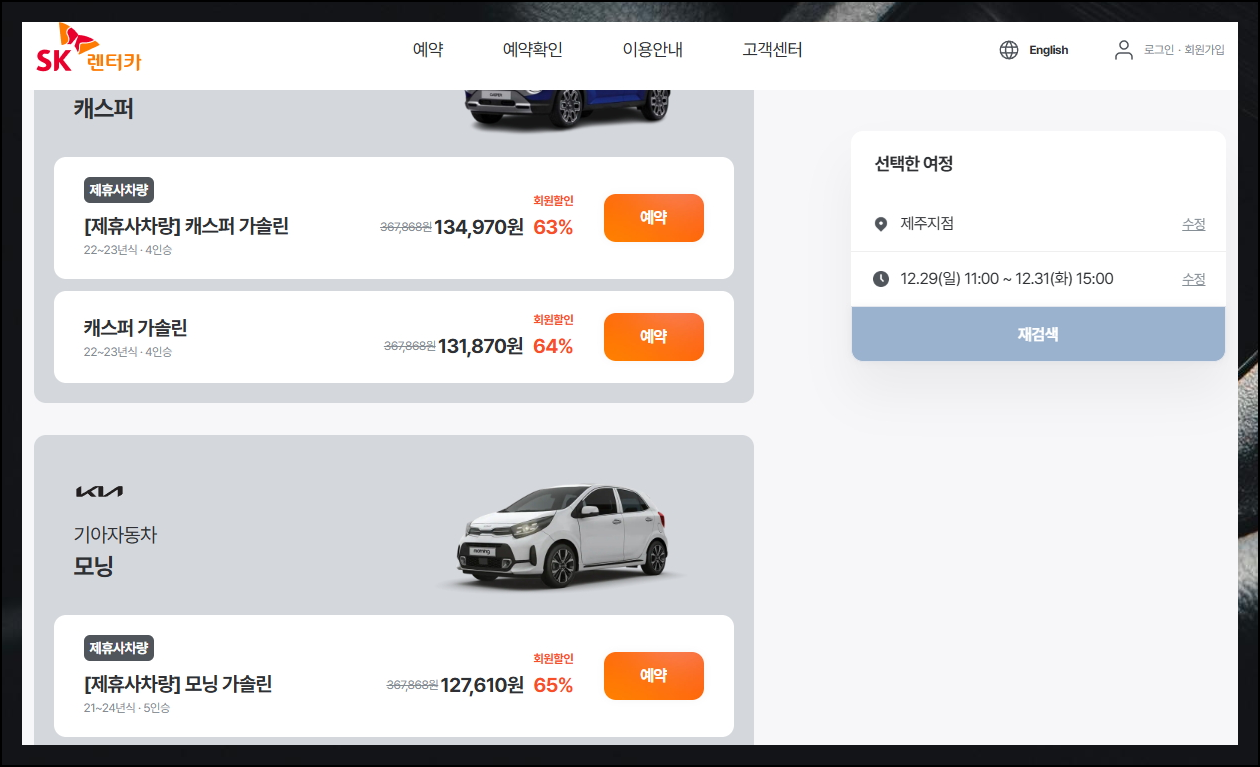Viewport: 1260px width, 767px height.
Task: Click the price 134,970원
Action: point(479,227)
